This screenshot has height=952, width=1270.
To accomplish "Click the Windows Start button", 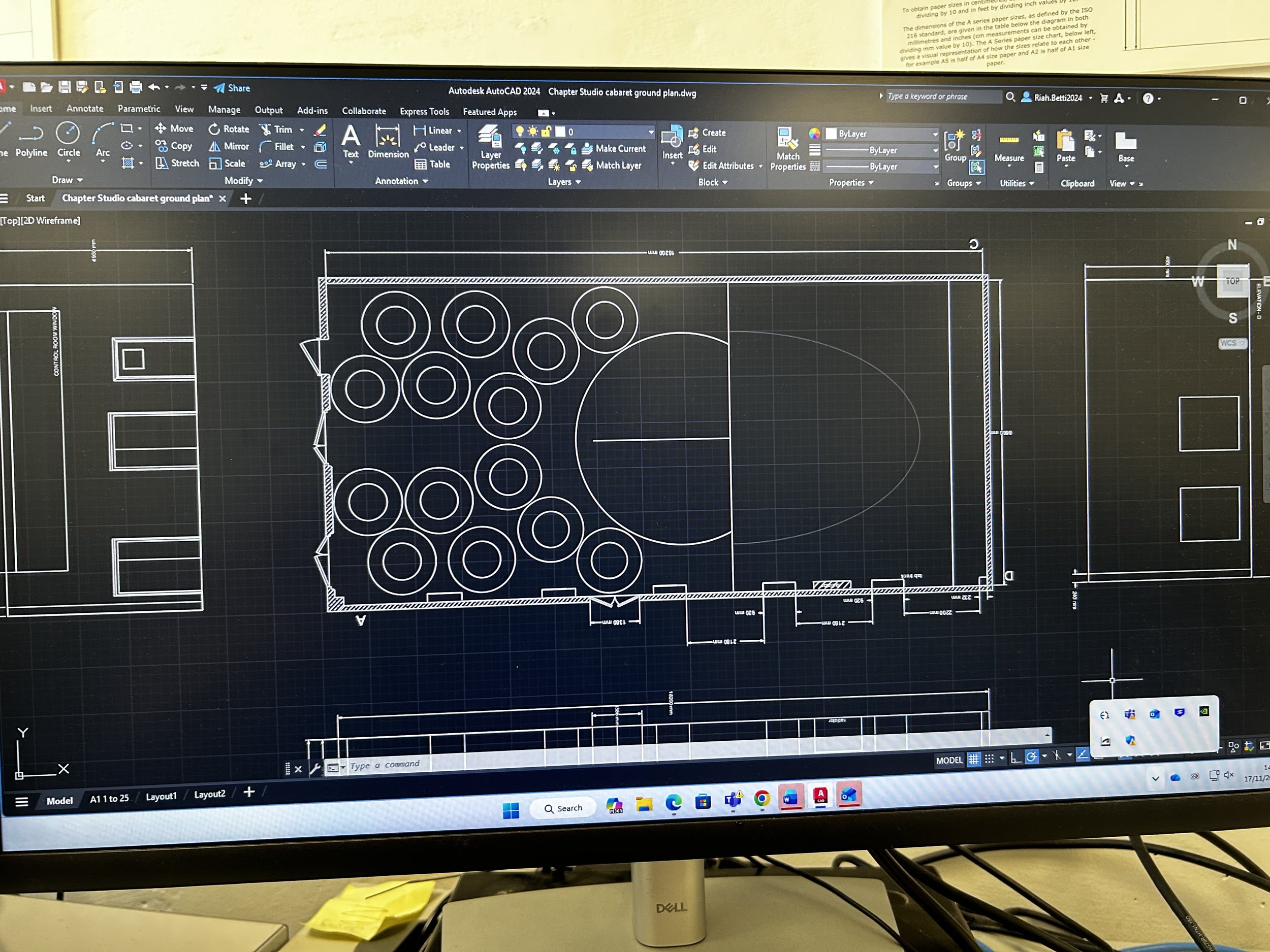I will (511, 810).
